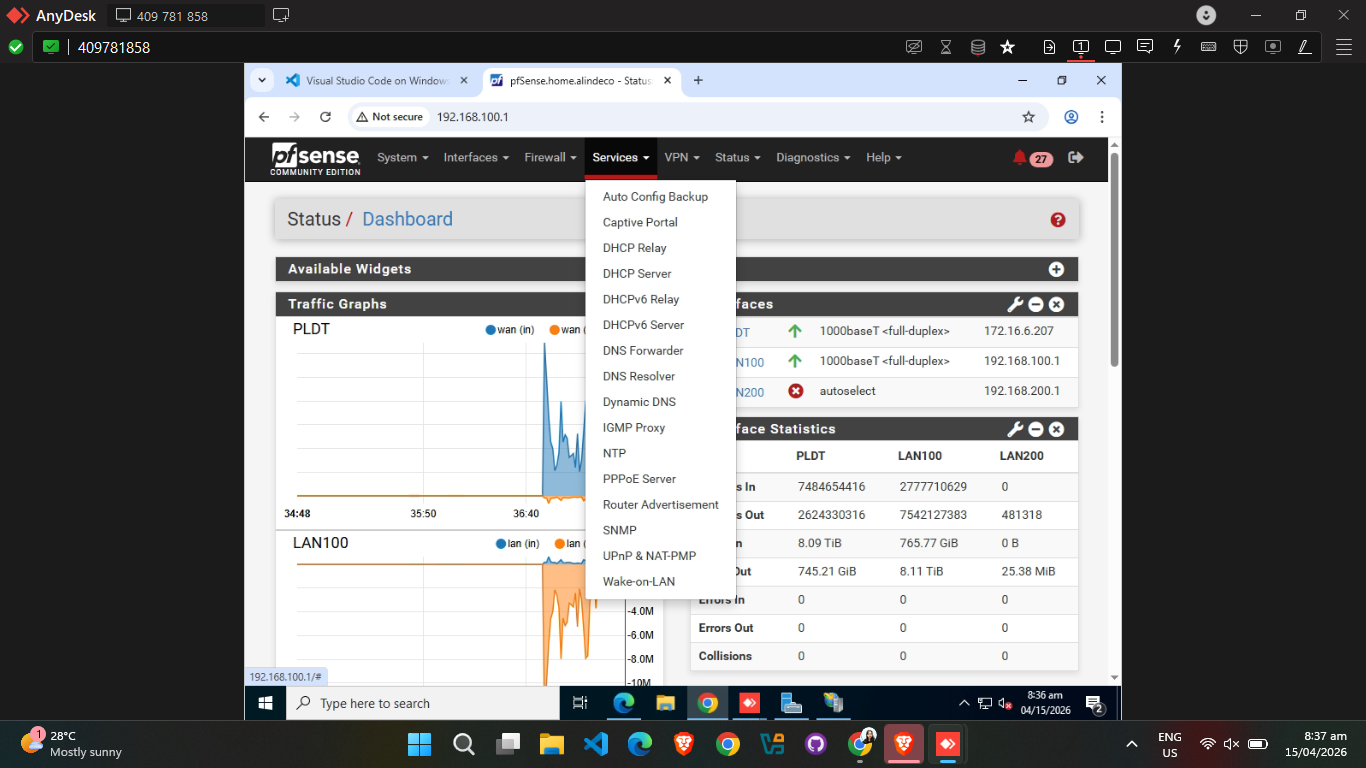Screen dimensions: 1366x768
Task: Open the Diagnostics dropdown menu
Action: (813, 158)
